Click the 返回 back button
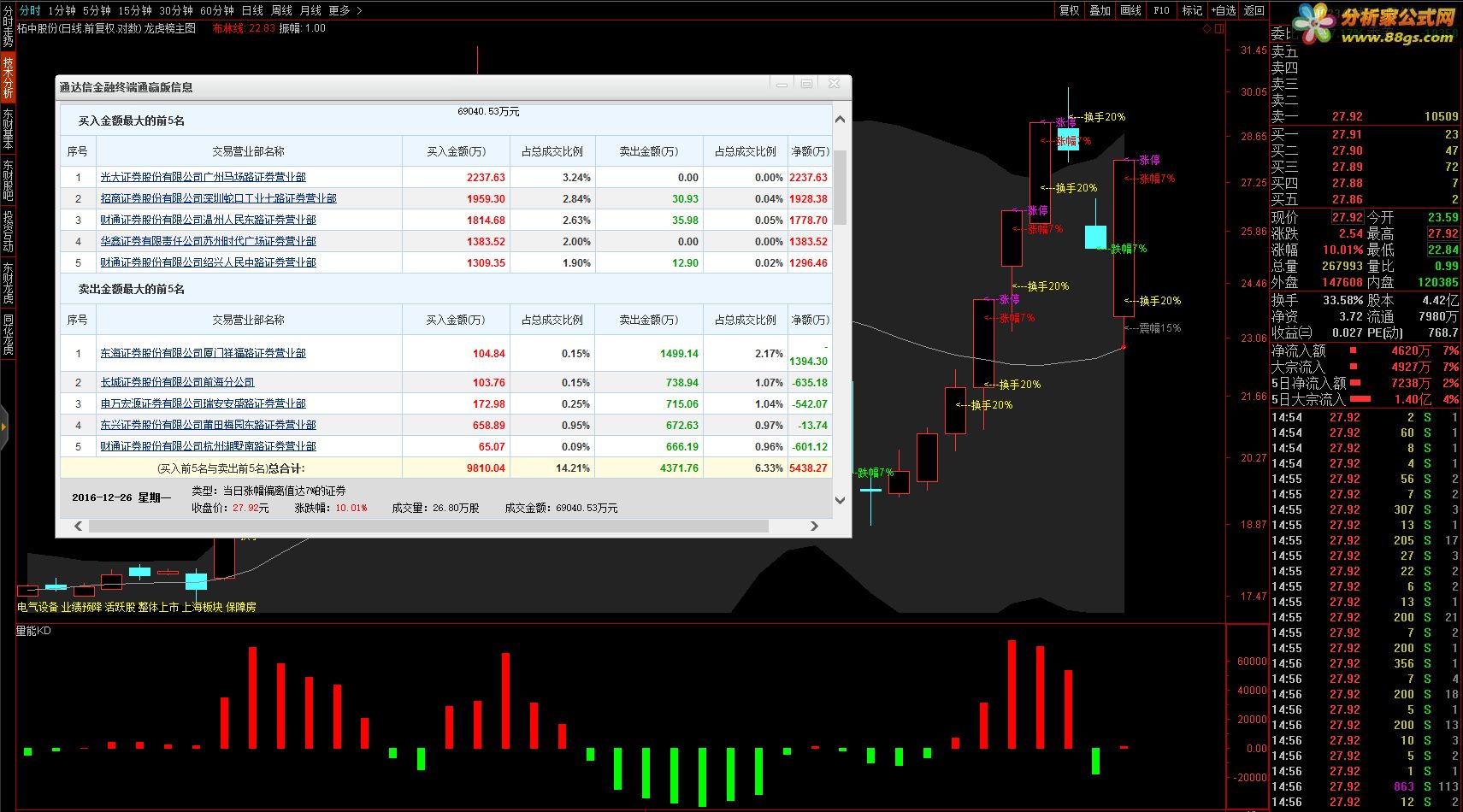The height and width of the screenshot is (812, 1463). [1254, 10]
